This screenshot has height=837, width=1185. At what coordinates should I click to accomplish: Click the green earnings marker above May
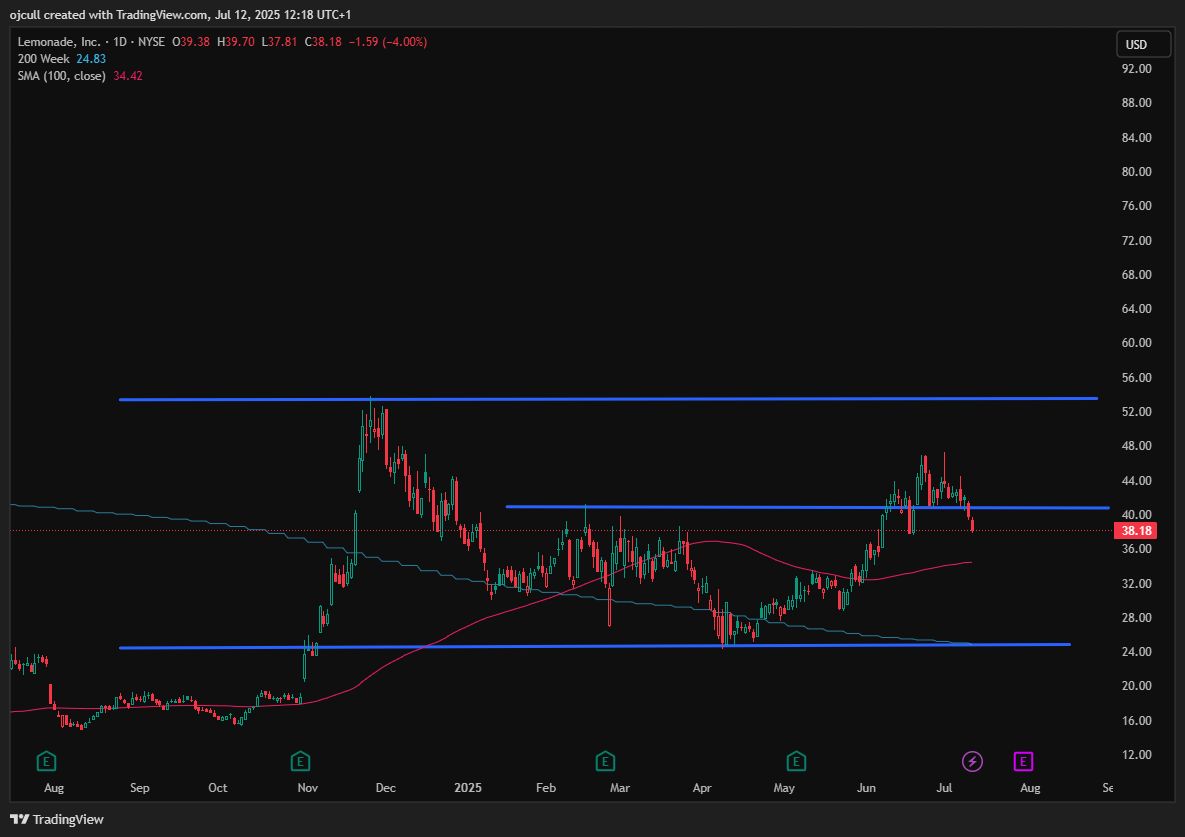[x=796, y=761]
